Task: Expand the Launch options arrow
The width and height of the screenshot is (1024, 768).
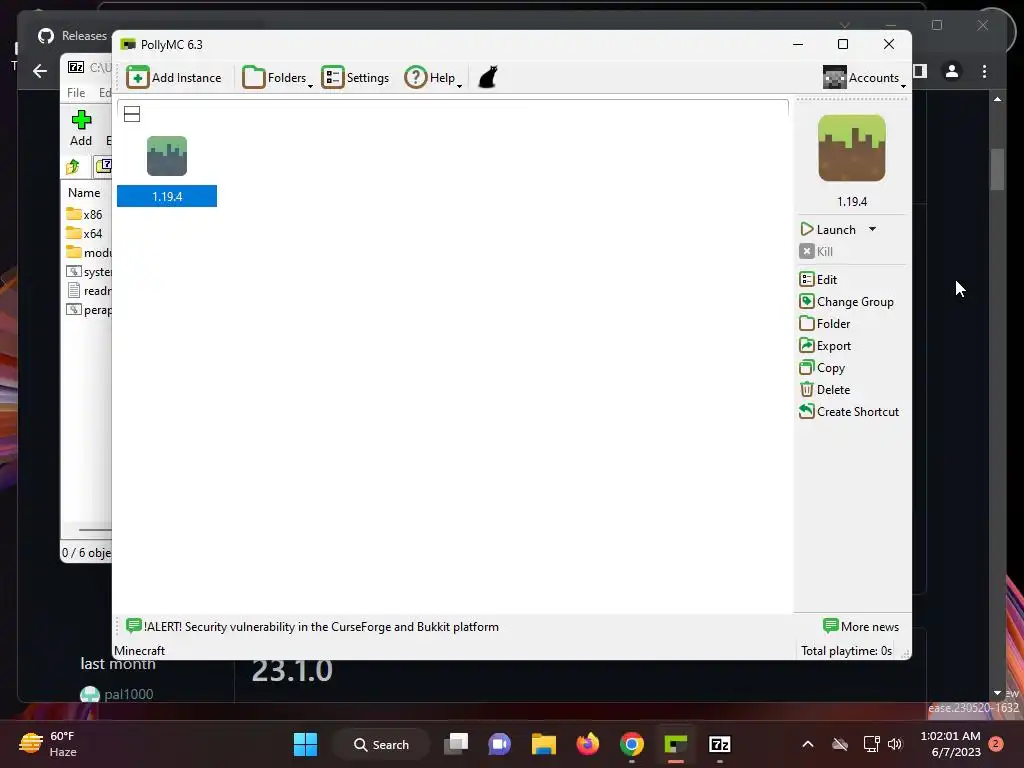Action: click(872, 229)
